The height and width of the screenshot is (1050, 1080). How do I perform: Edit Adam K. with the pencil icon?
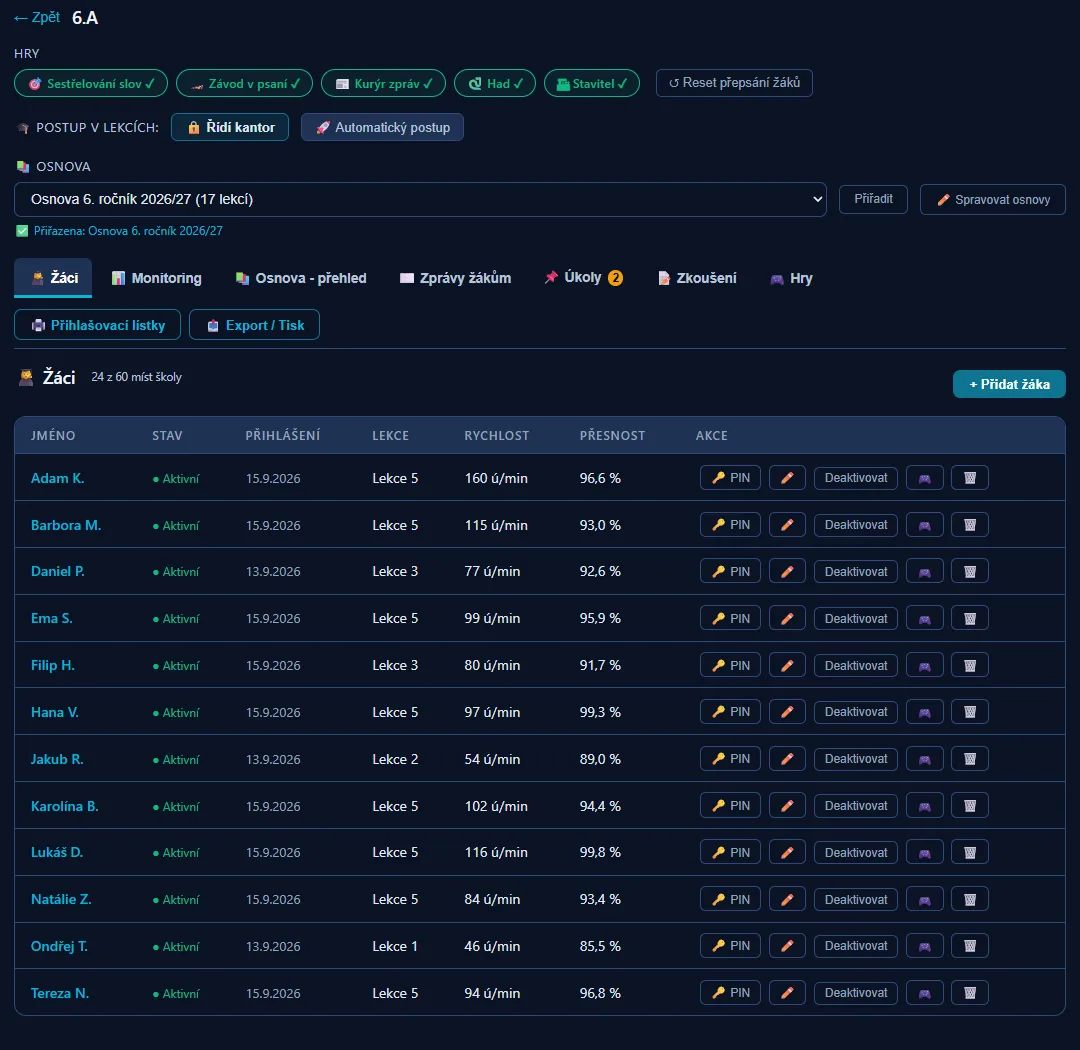pos(787,478)
